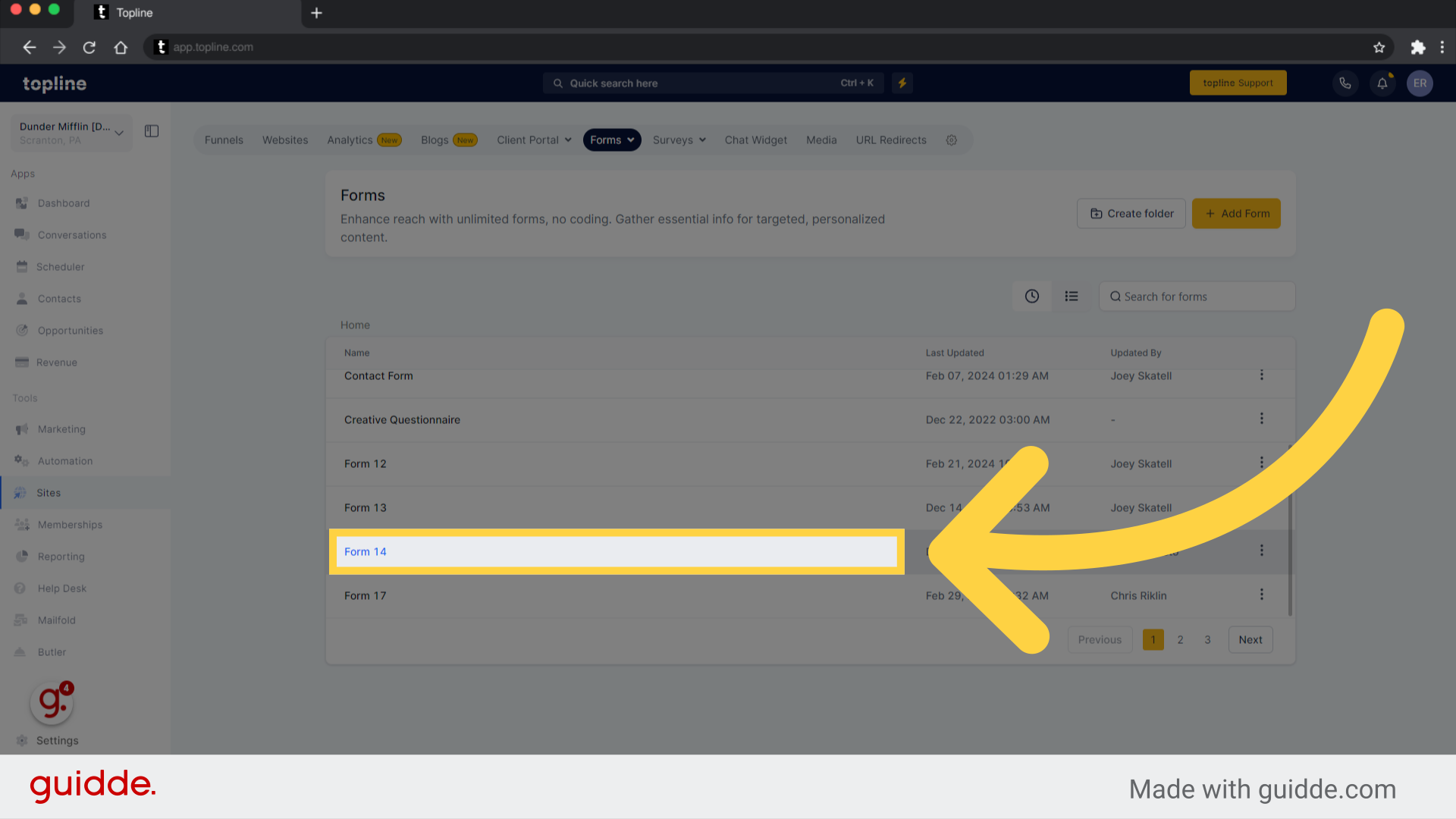Click the Sites navigation icon

pyautogui.click(x=22, y=492)
